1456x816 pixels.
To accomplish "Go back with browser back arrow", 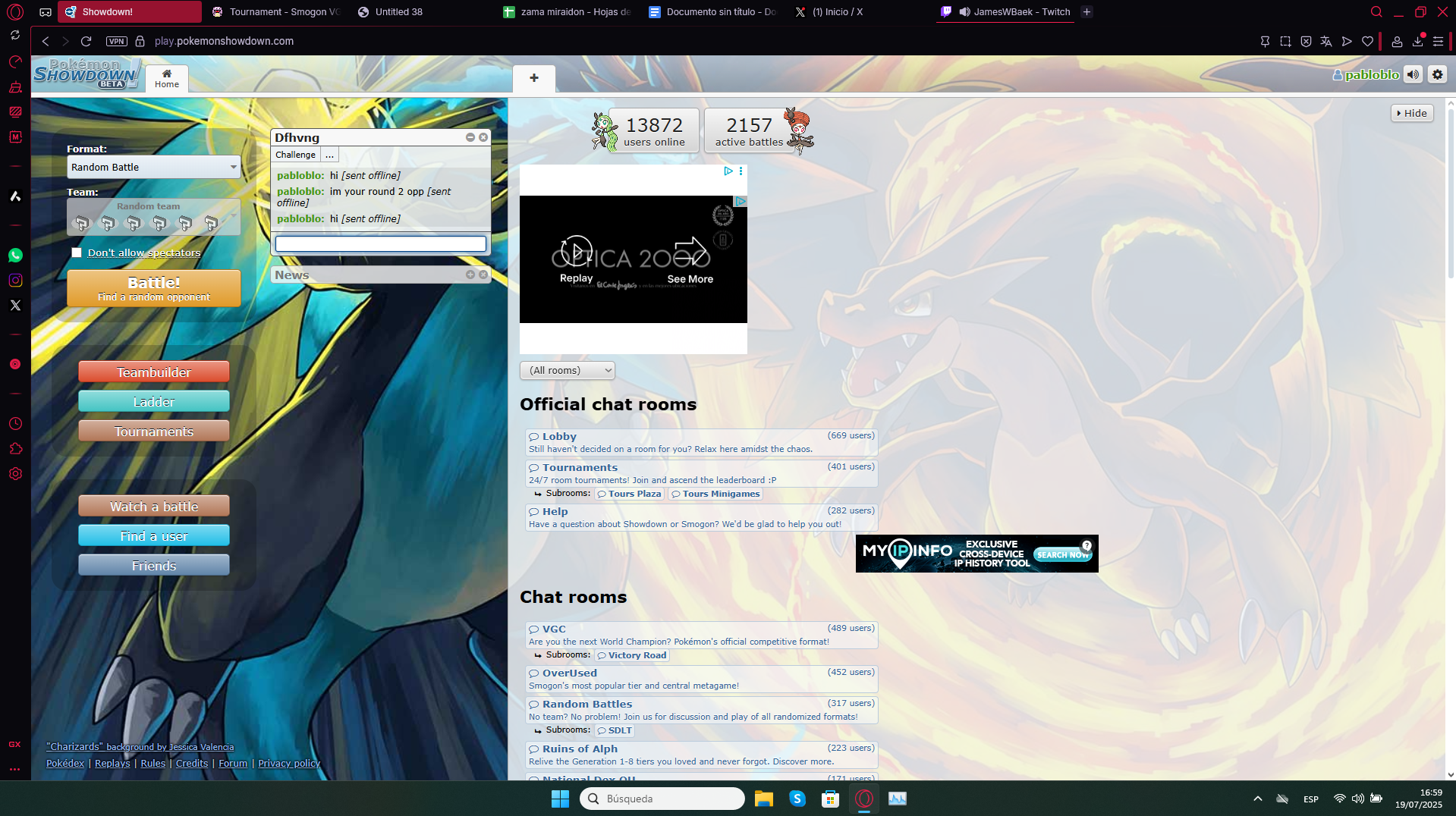I will 46,41.
